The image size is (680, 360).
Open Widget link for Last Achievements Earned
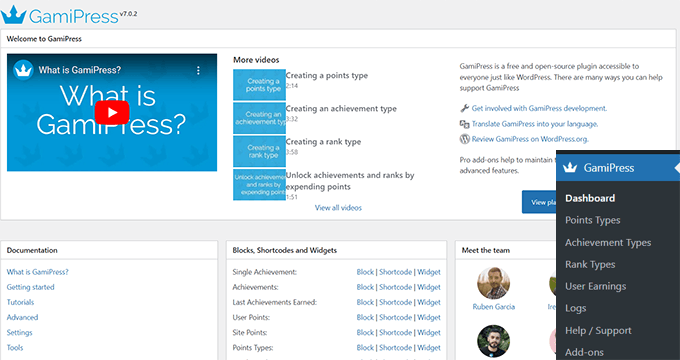tap(429, 302)
